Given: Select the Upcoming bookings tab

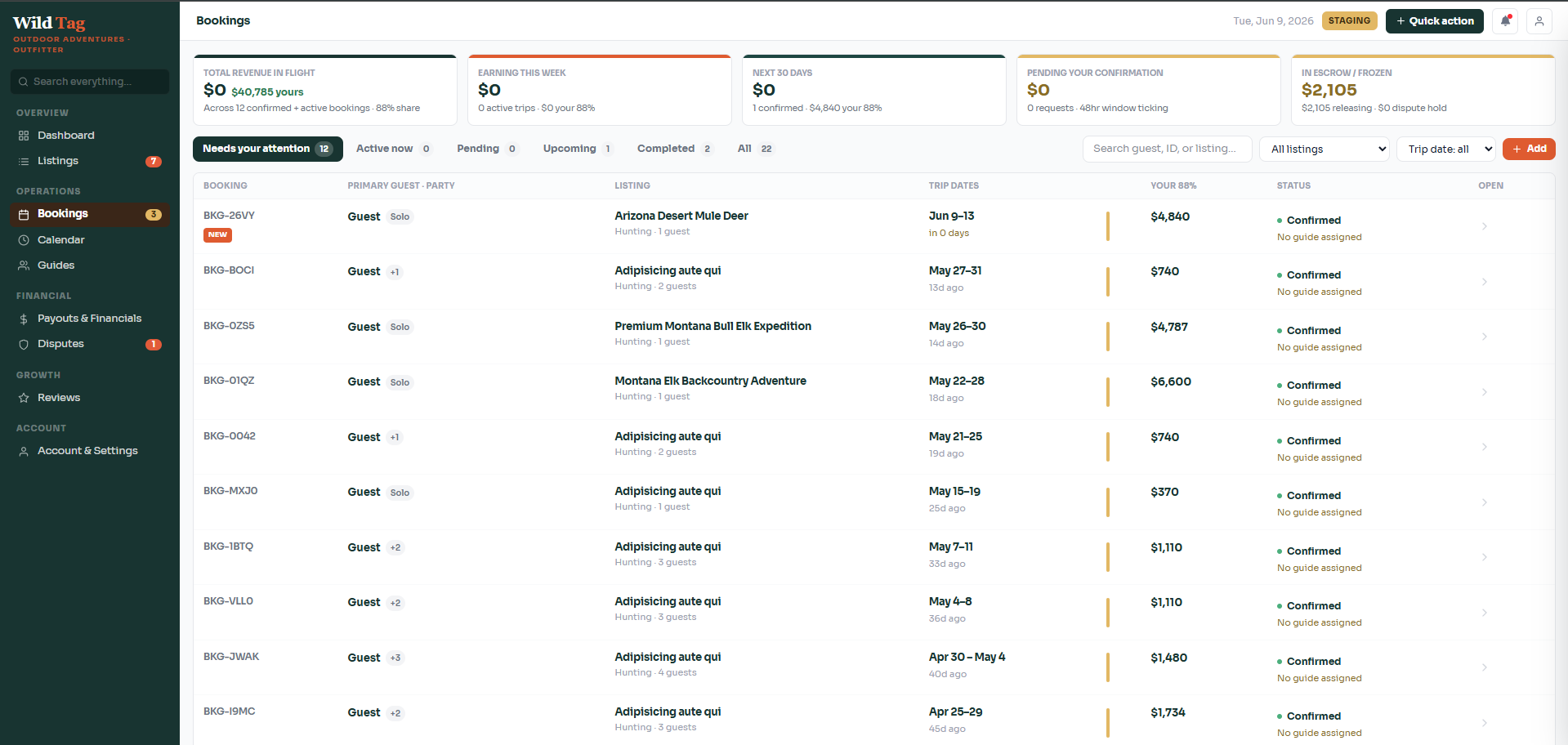Looking at the screenshot, I should (578, 149).
